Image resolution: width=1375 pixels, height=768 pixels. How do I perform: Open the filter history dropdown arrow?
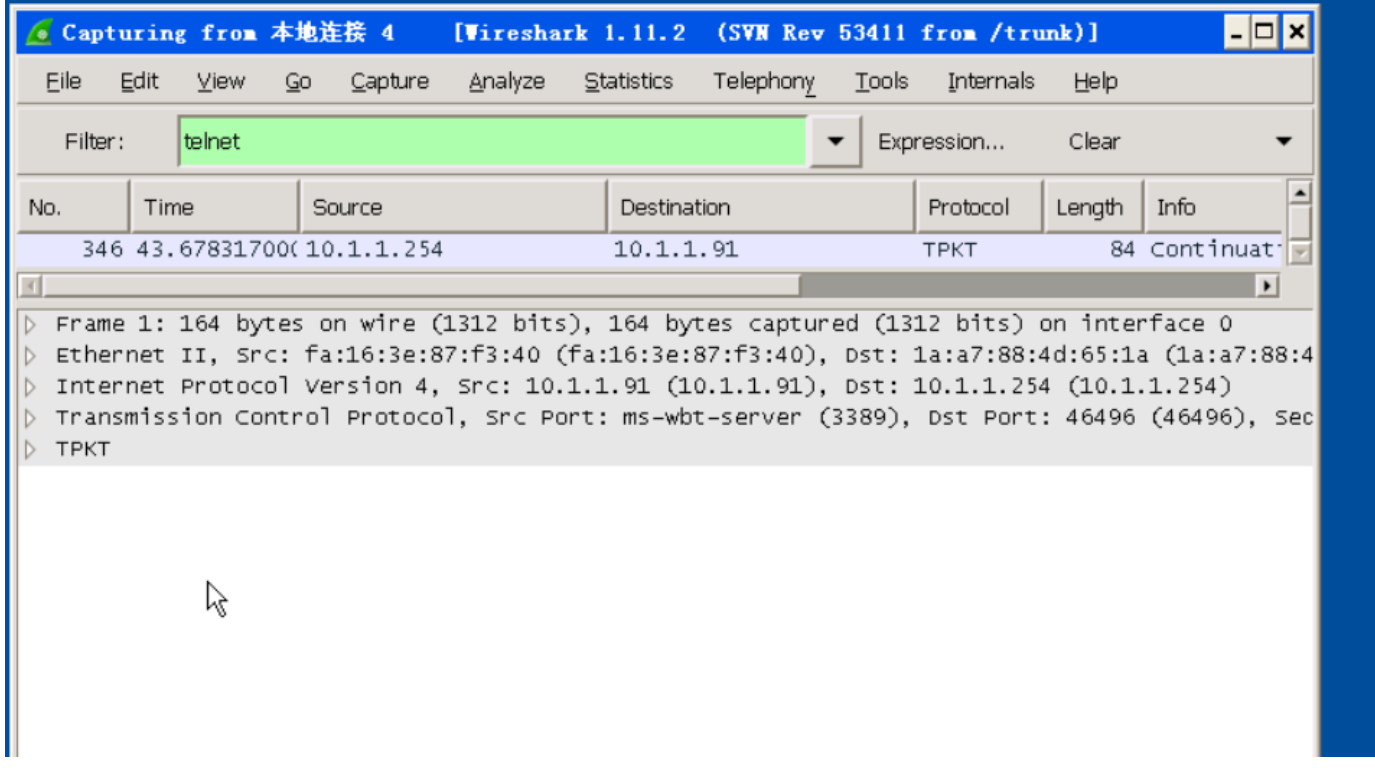click(x=835, y=142)
